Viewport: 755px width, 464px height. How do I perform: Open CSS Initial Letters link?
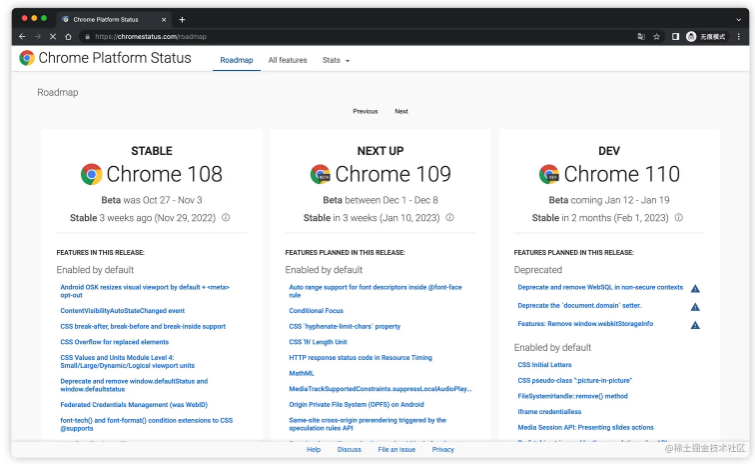click(544, 365)
